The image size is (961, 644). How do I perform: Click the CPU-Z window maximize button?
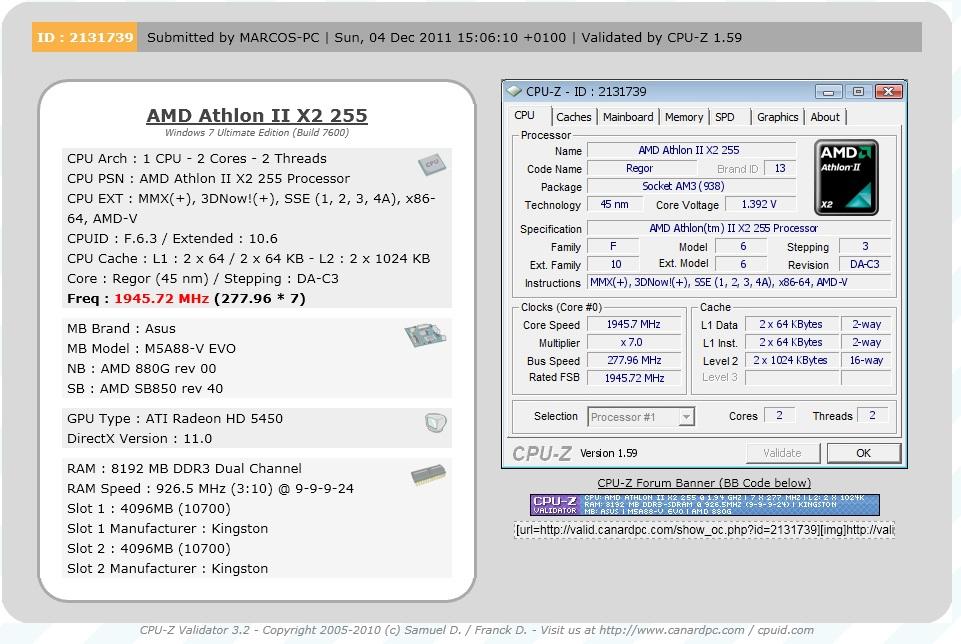pos(858,91)
